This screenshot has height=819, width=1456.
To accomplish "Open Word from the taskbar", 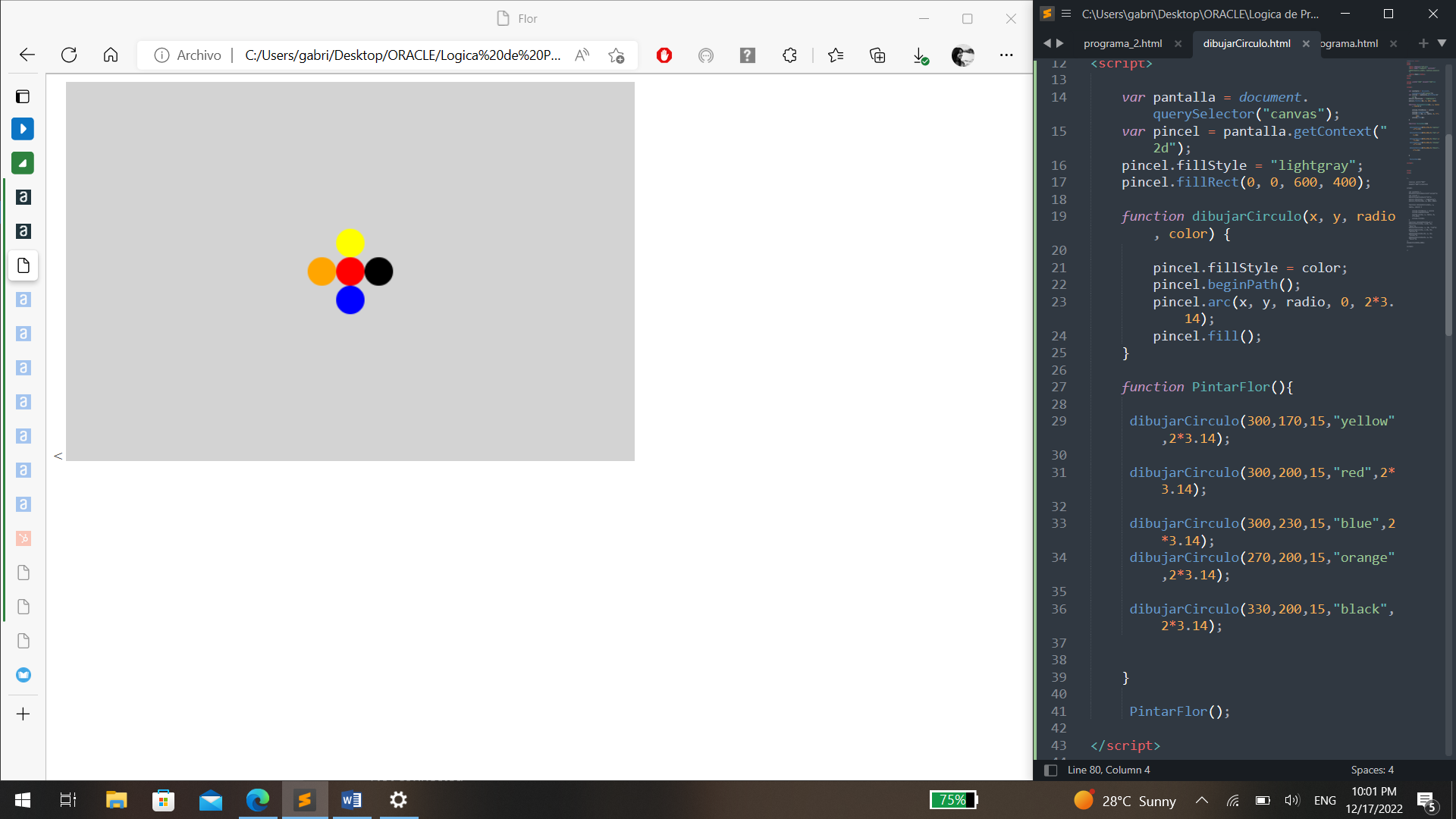I will coord(351,800).
